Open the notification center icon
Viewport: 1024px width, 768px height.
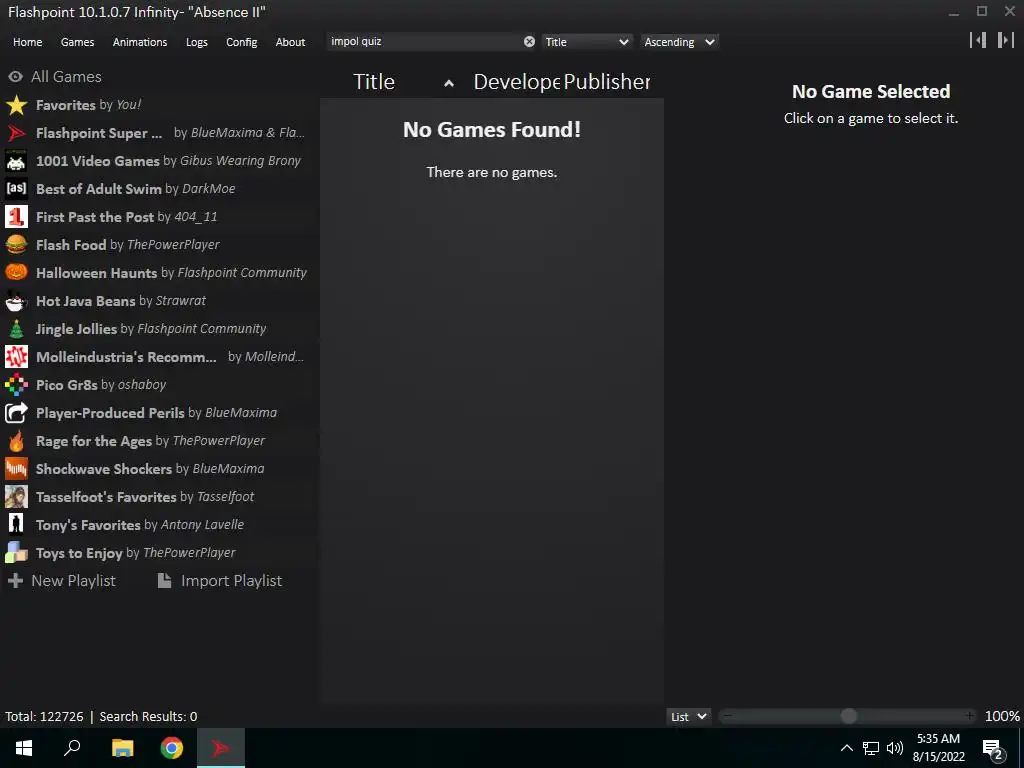[x=993, y=748]
